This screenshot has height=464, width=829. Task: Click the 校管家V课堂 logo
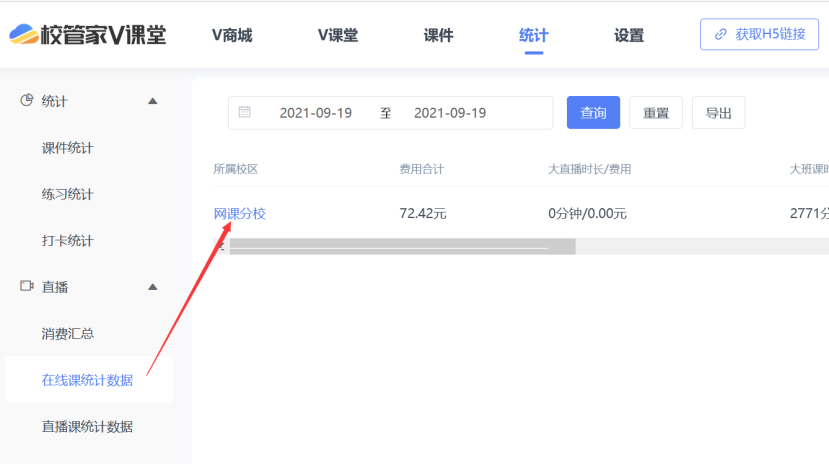88,35
